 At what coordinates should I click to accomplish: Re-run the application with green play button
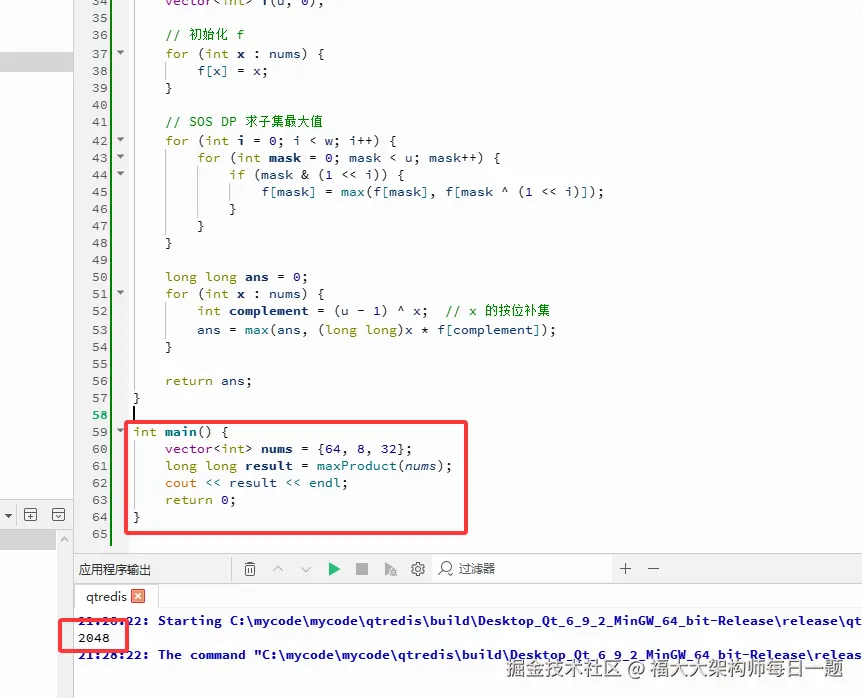tap(334, 569)
